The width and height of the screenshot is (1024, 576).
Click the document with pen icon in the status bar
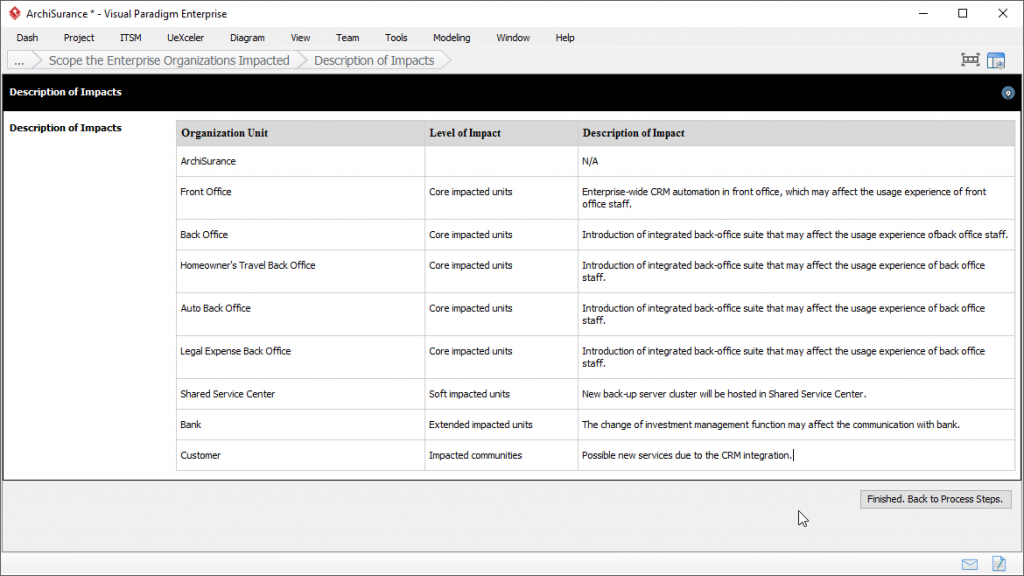click(x=998, y=564)
